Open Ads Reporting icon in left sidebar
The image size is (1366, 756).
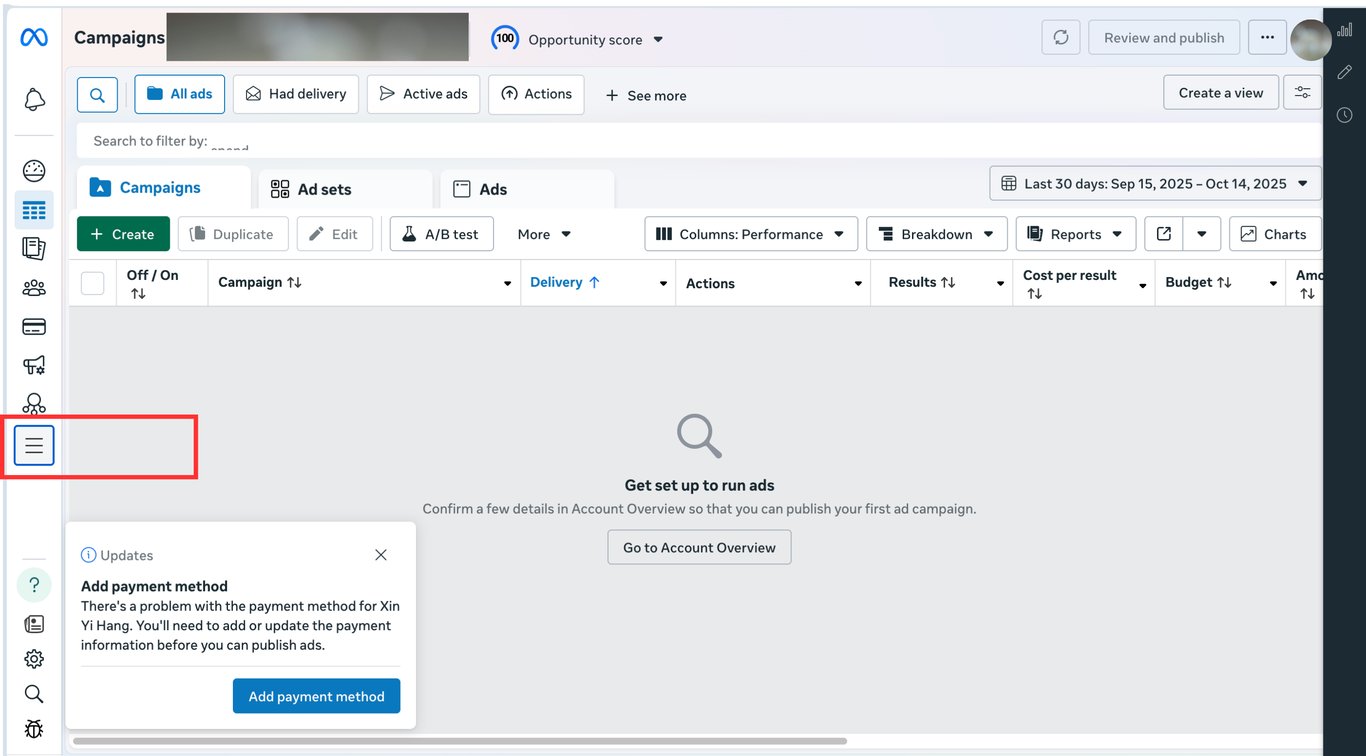click(34, 249)
